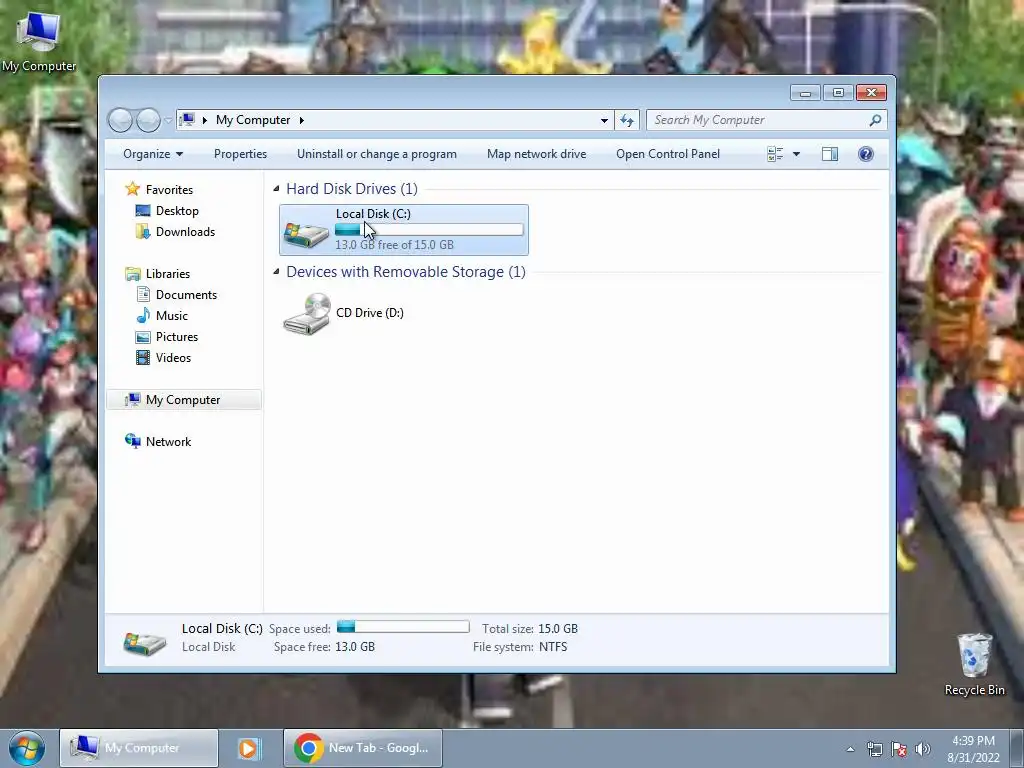Open the Videos library
Viewport: 1024px width, 768px height.
[x=173, y=358]
